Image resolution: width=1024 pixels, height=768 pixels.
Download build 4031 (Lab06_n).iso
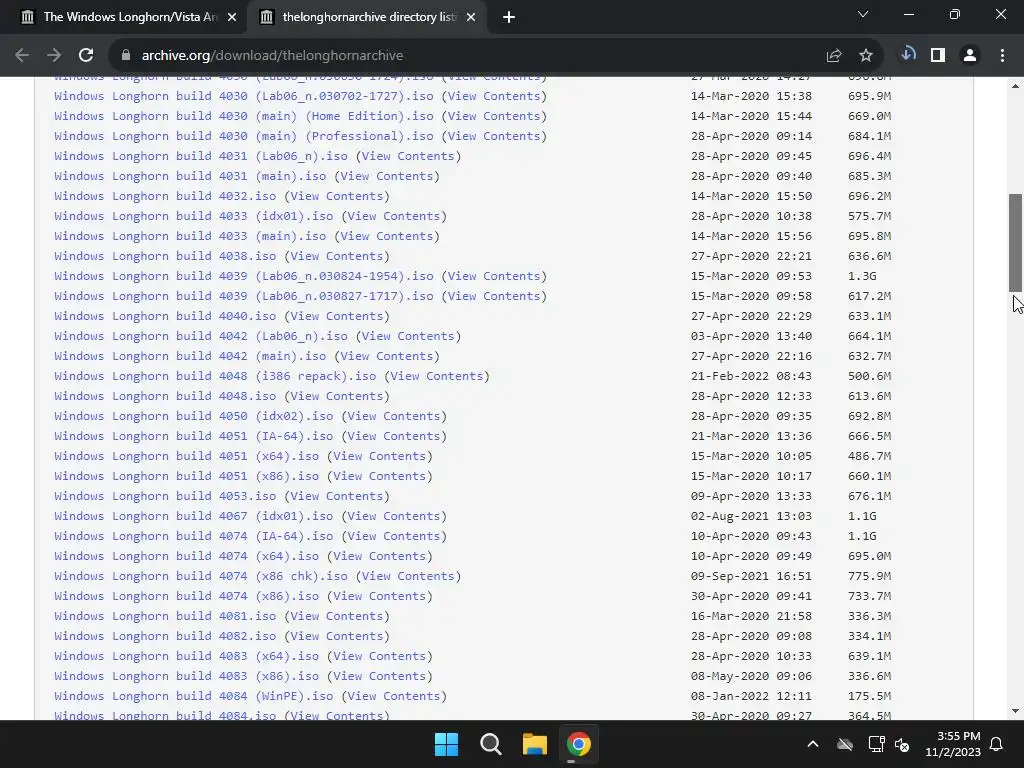(x=200, y=156)
